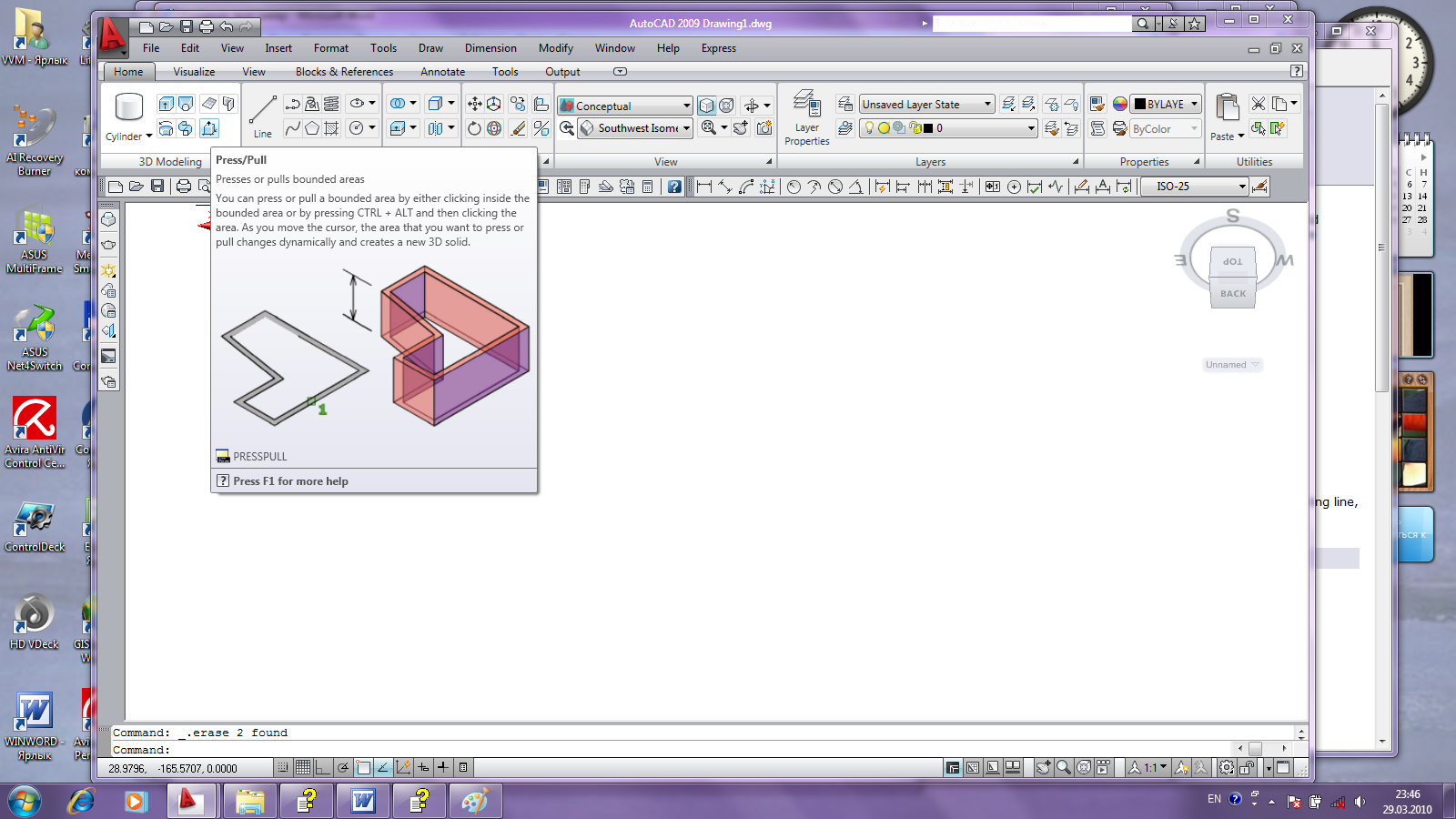The width and height of the screenshot is (1456, 819).
Task: Open the Southwest Isometric view dropdown
Action: click(635, 128)
